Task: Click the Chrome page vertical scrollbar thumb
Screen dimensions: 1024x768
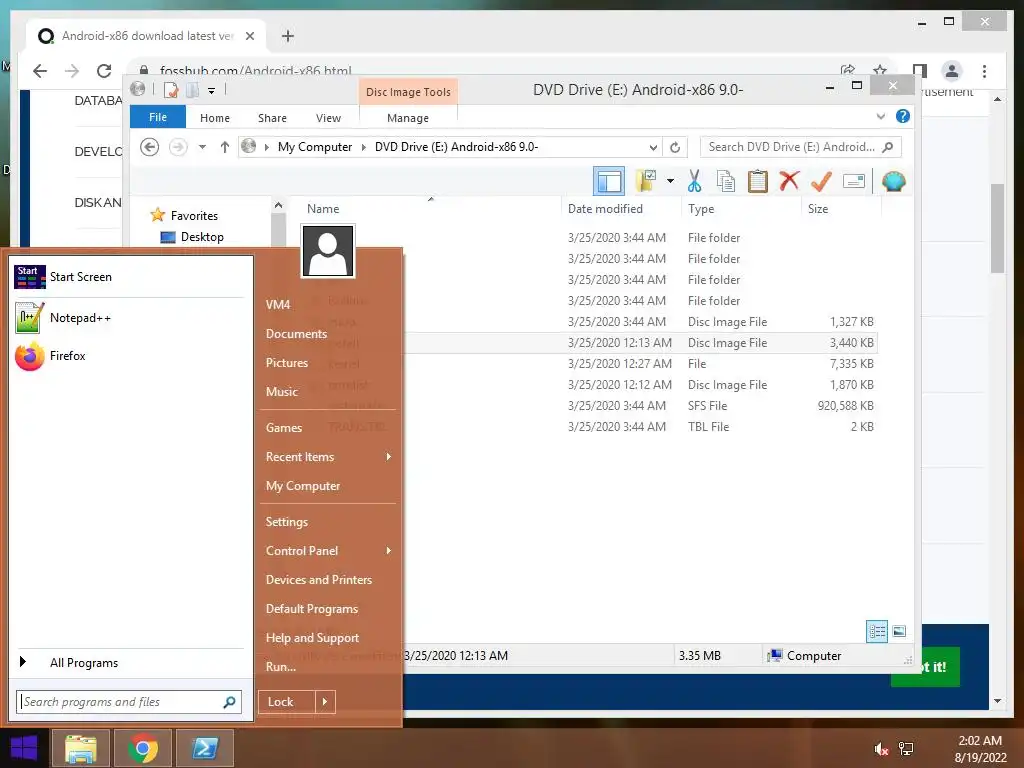Action: [x=997, y=228]
